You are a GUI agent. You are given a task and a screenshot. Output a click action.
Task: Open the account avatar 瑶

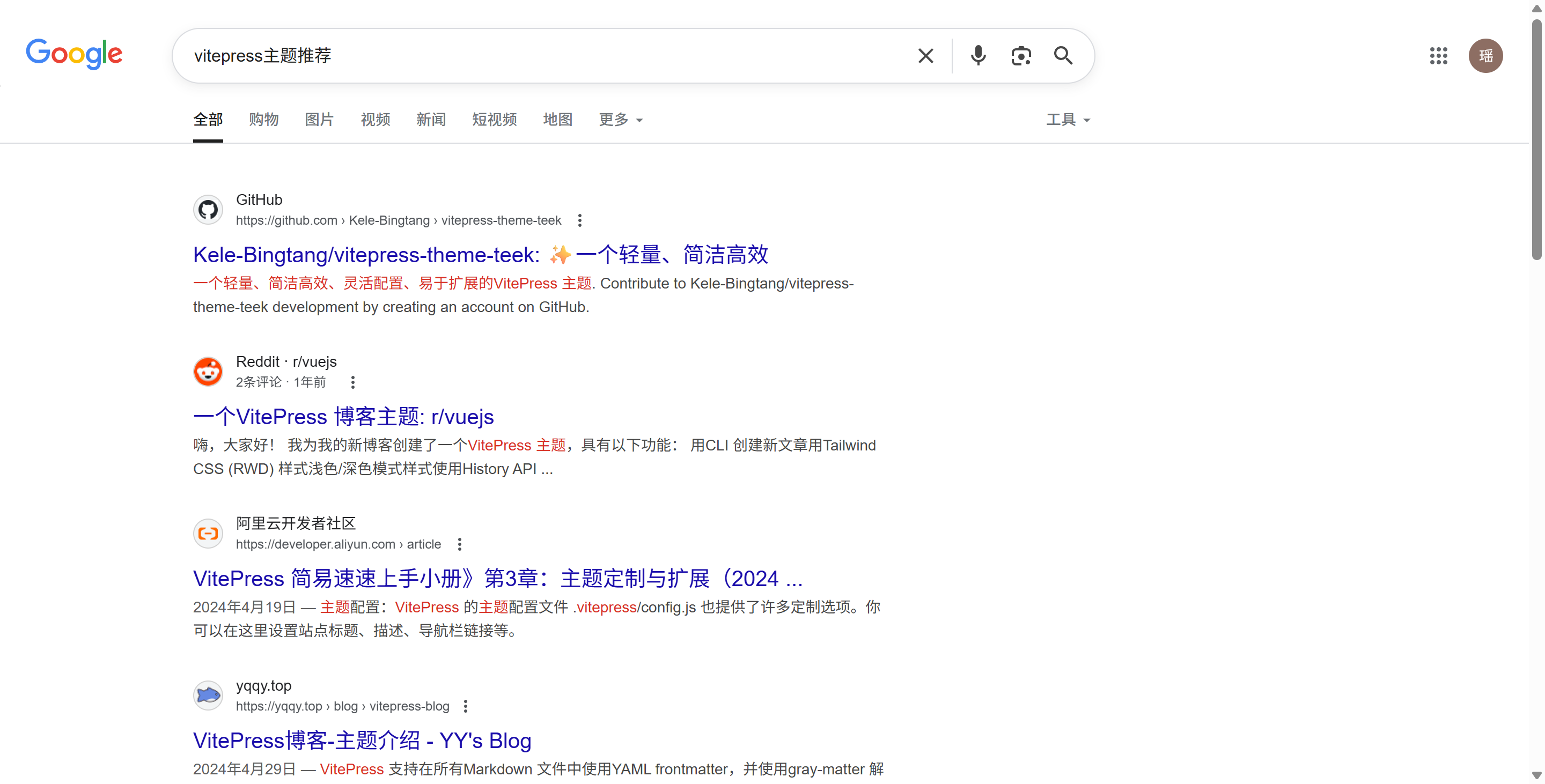point(1485,56)
